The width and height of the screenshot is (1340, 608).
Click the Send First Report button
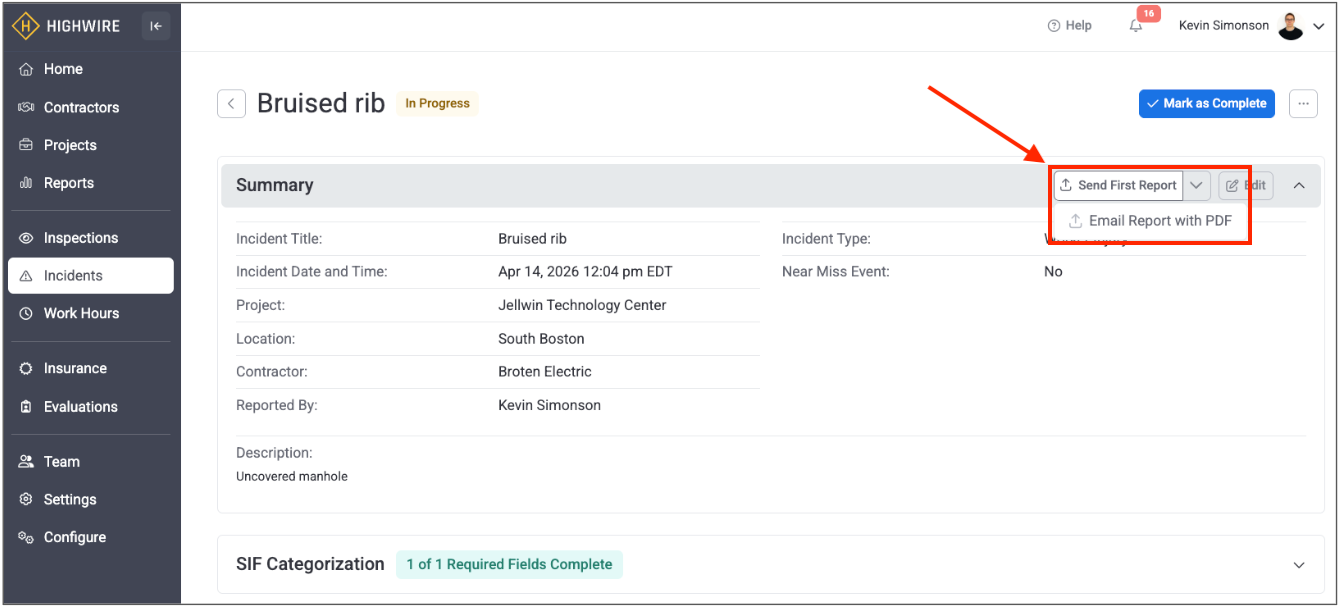1118,186
